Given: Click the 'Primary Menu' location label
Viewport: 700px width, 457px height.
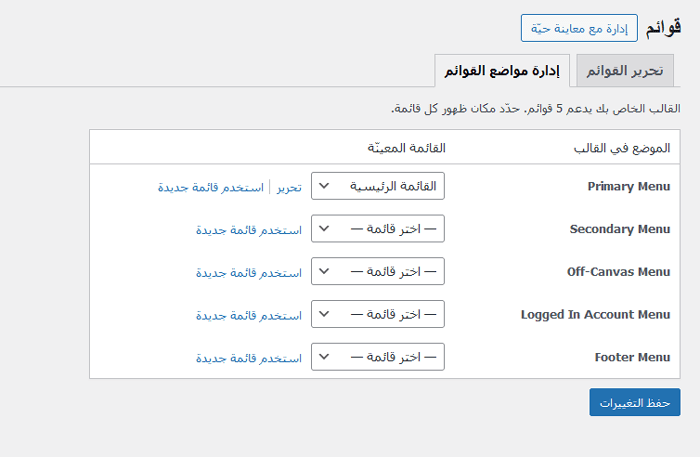Looking at the screenshot, I should point(629,186).
